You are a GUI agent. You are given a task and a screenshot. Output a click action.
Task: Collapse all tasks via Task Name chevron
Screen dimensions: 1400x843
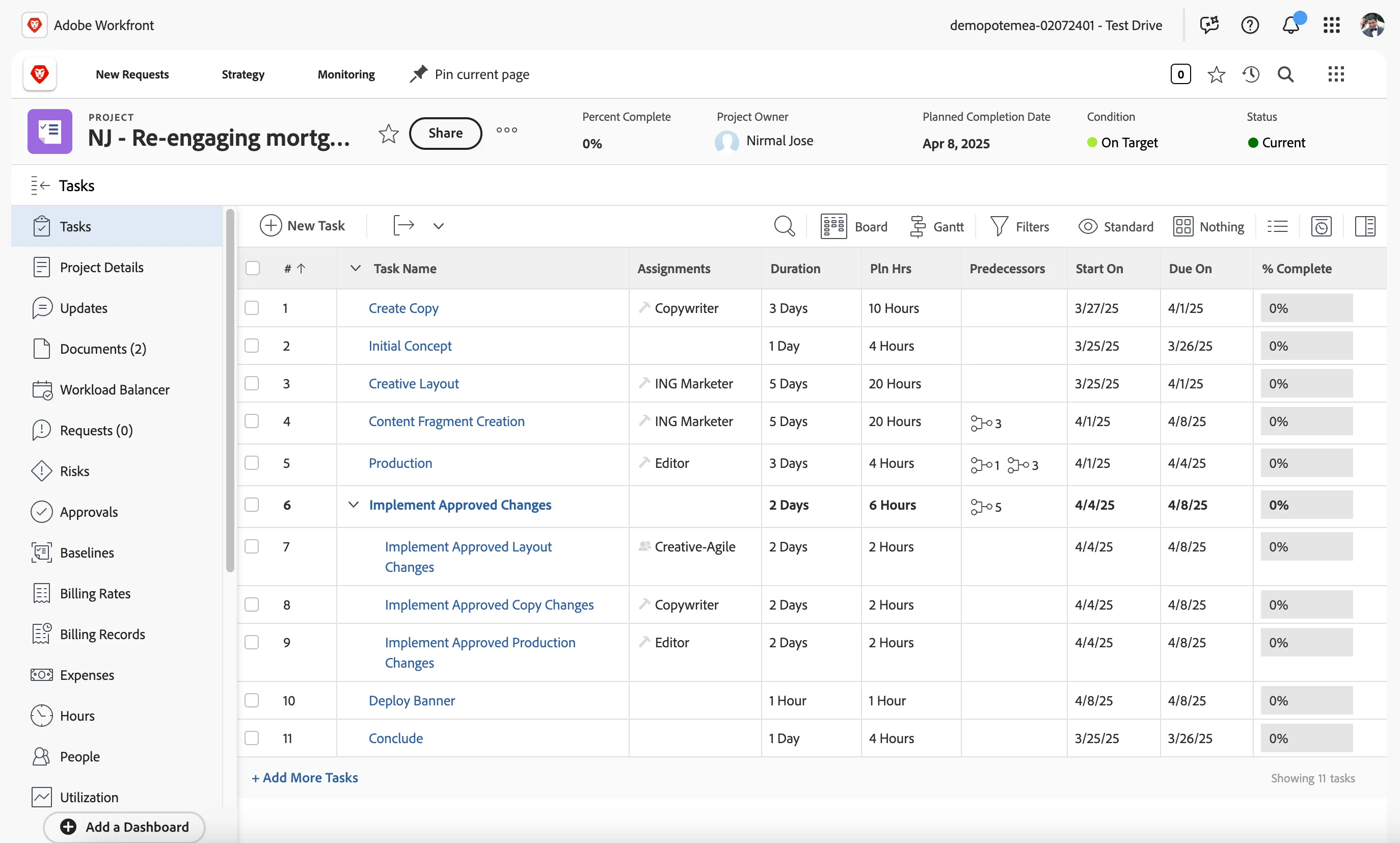point(356,268)
